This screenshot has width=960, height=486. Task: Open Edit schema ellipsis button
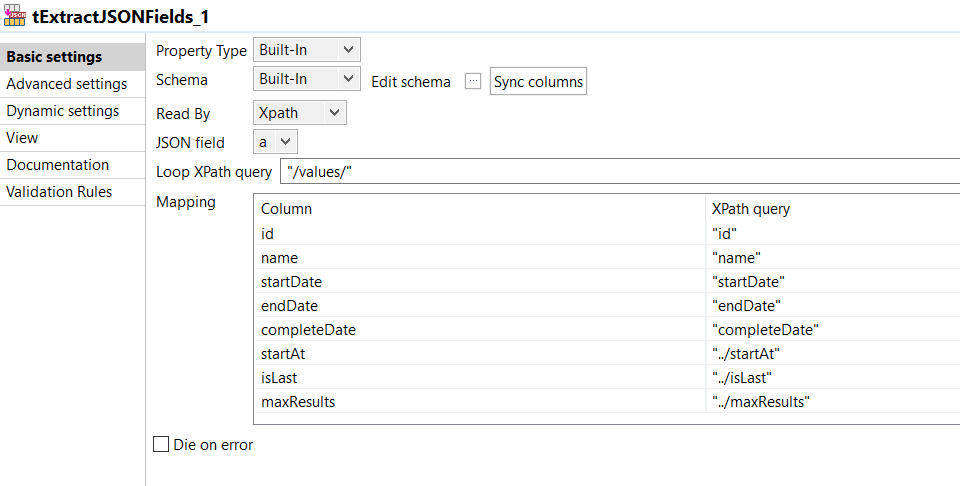[x=473, y=82]
